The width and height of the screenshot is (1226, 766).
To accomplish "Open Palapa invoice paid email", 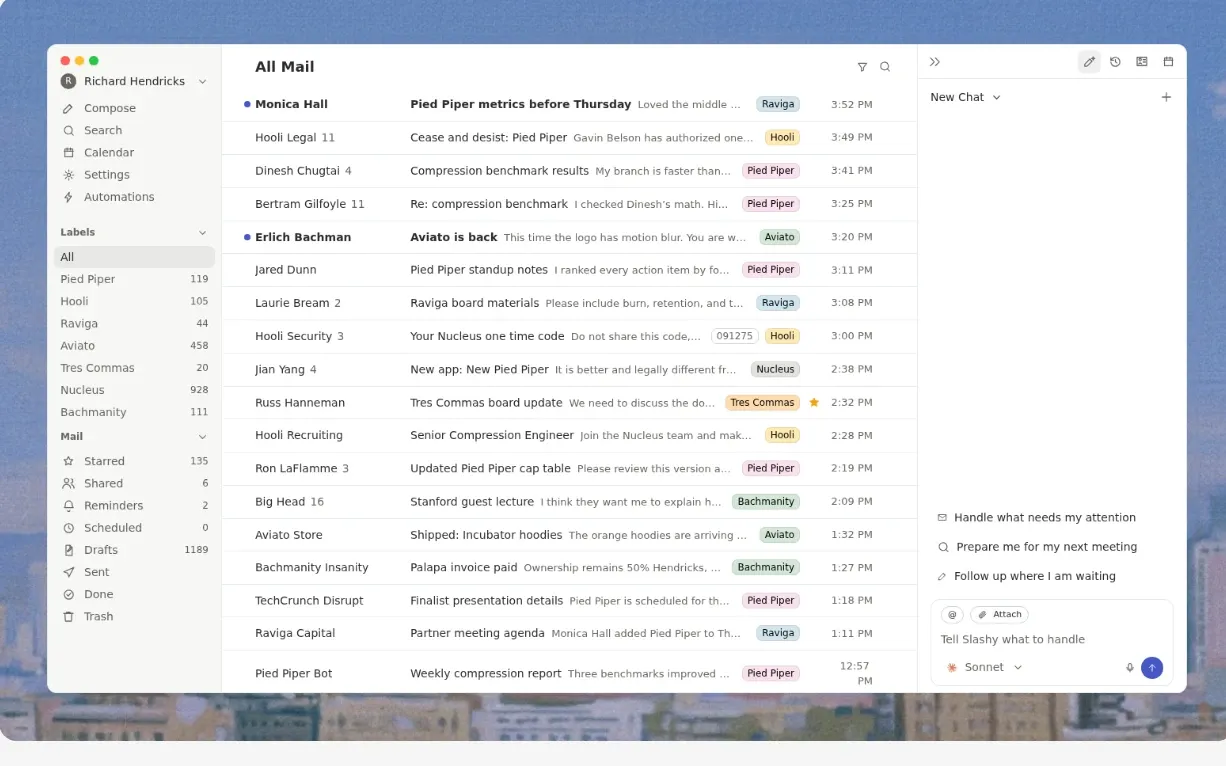I will tap(569, 567).
